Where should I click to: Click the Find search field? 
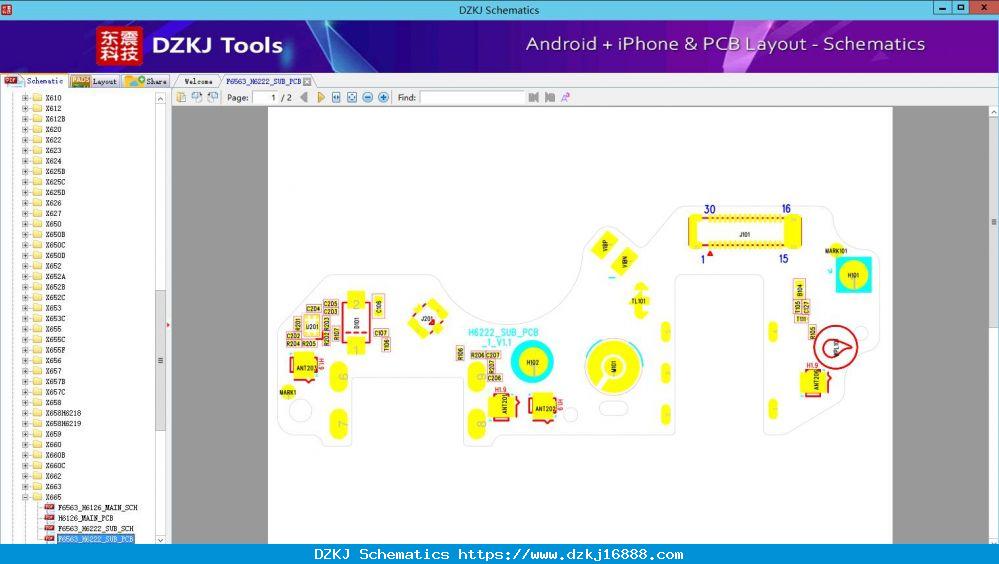(x=471, y=98)
